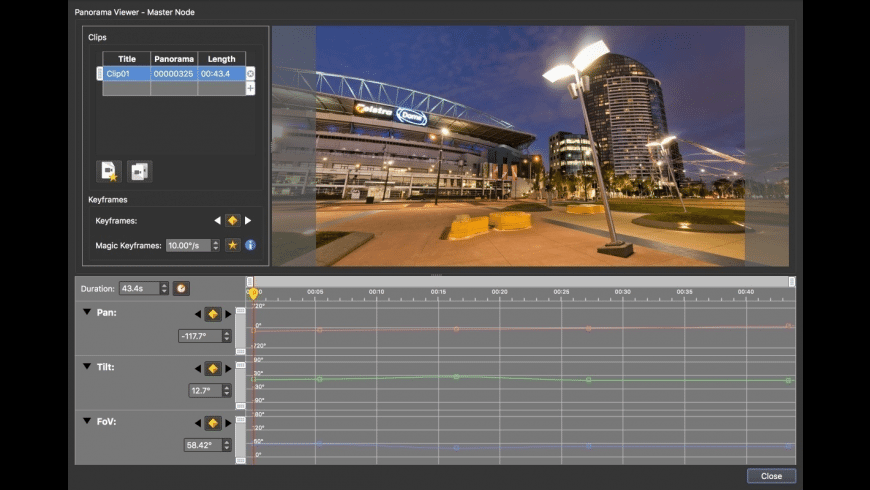
Task: Open the Magic Keyframes info icon
Action: click(250, 245)
